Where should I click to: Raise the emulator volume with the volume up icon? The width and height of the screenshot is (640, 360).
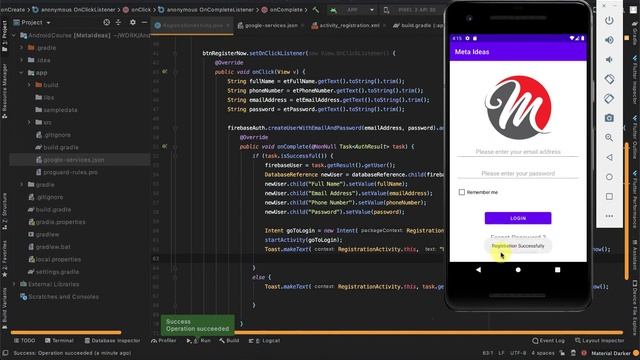609,40
